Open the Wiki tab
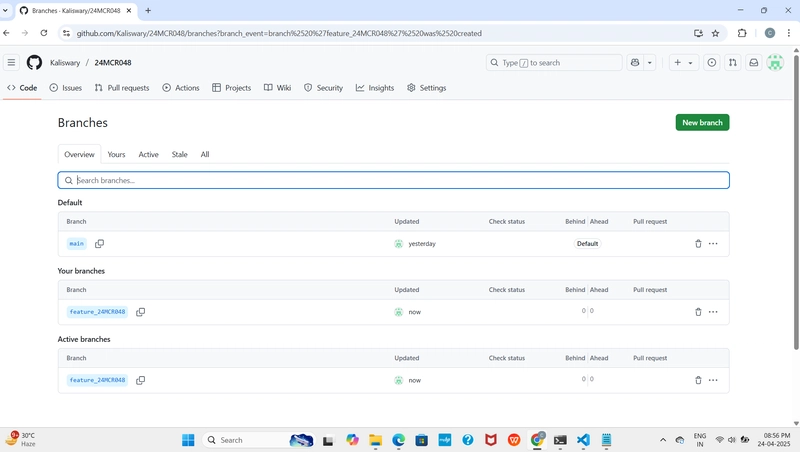800x452 pixels. (278, 88)
